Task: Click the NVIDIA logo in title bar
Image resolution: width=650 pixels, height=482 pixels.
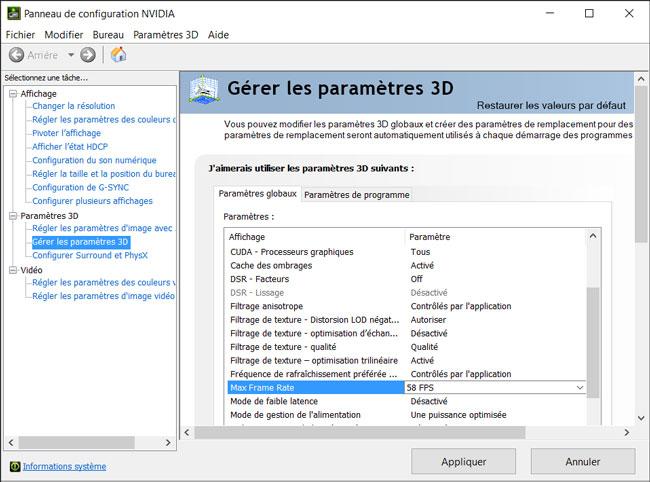Action: pos(13,14)
